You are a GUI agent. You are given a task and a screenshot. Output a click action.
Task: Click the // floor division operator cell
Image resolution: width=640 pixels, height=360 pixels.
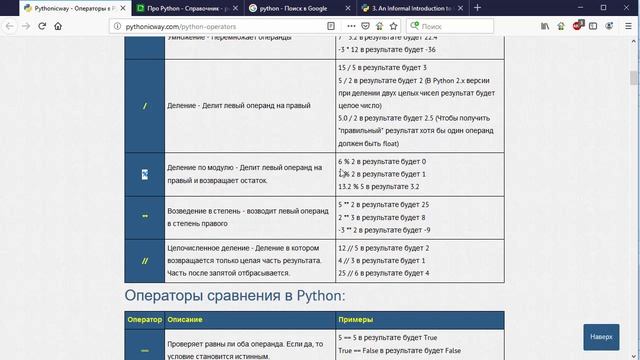click(x=144, y=261)
